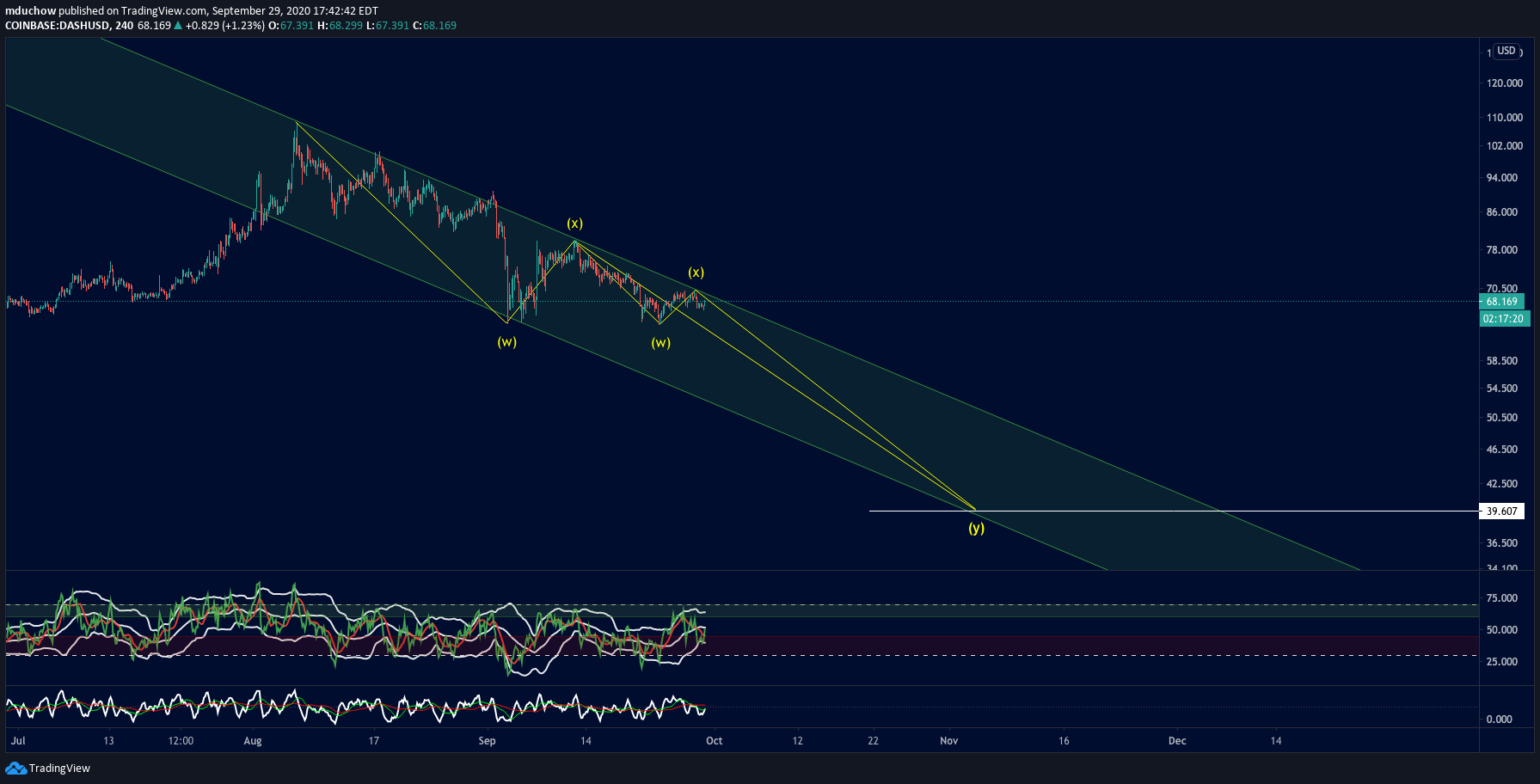Select the white horizontal line at 39.607
Viewport: 1540px width, 784px height.
tap(1174, 511)
